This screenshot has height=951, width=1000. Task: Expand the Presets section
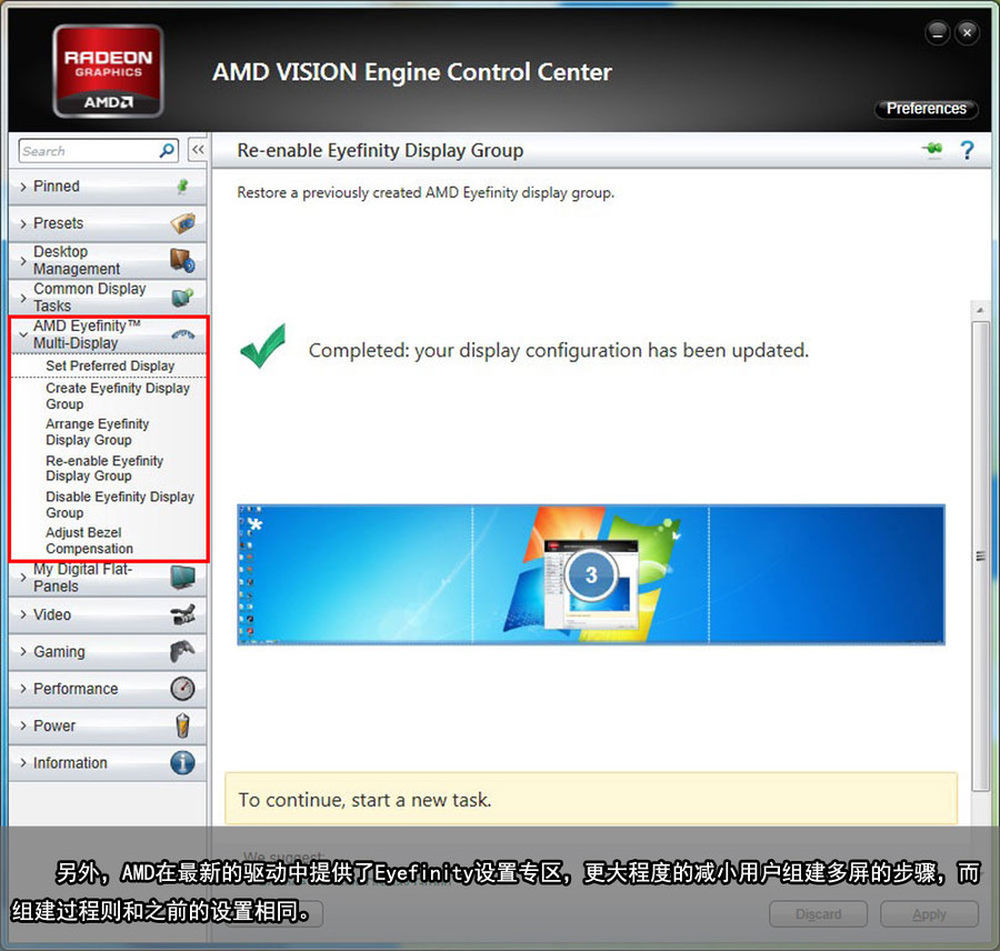point(107,223)
